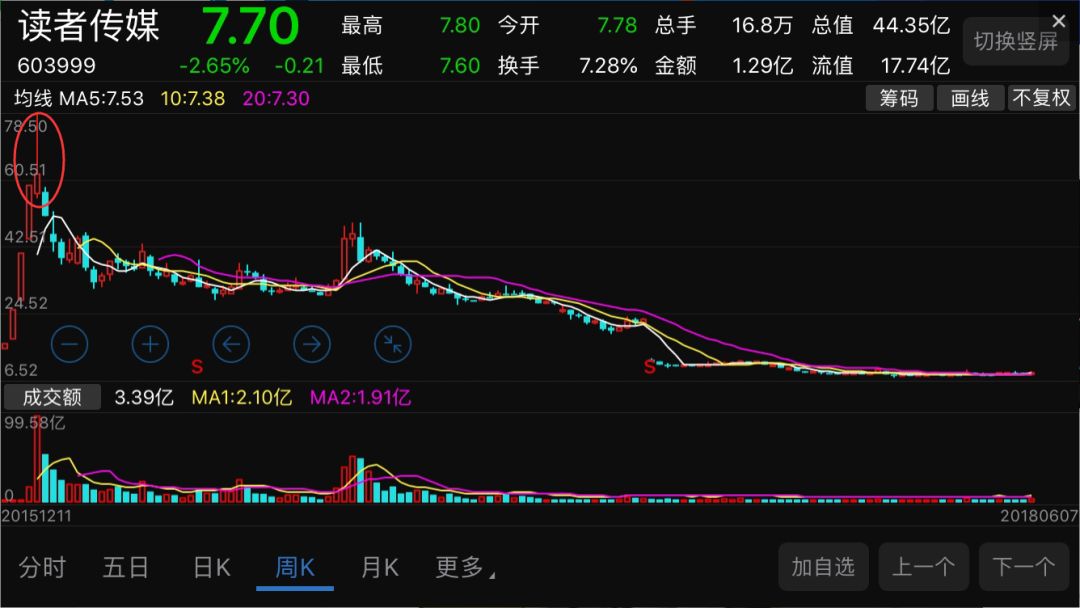The width and height of the screenshot is (1080, 608).
Task: Select the 周K tab
Action: (x=295, y=567)
